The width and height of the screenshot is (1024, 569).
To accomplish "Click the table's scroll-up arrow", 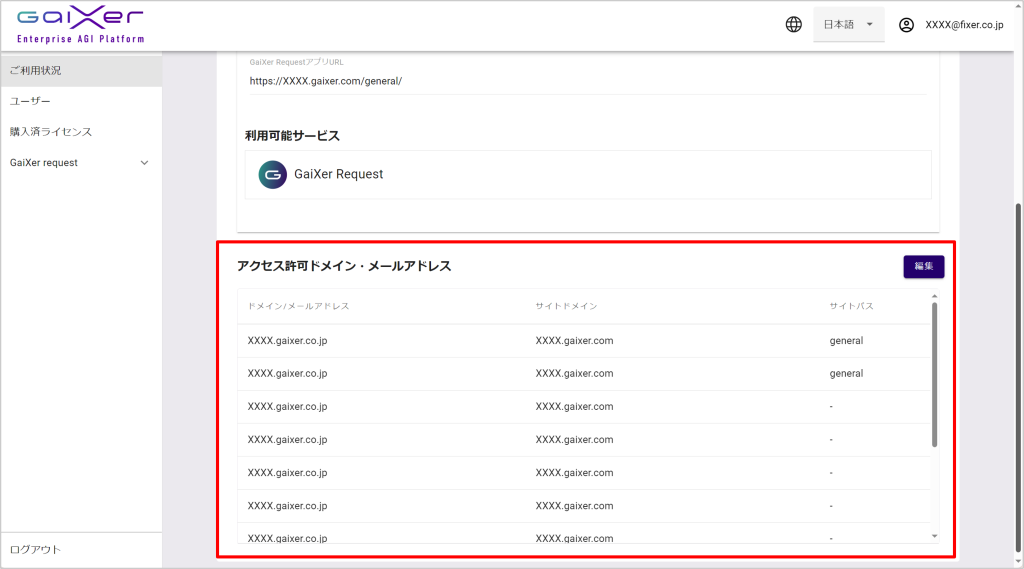I will tap(935, 296).
